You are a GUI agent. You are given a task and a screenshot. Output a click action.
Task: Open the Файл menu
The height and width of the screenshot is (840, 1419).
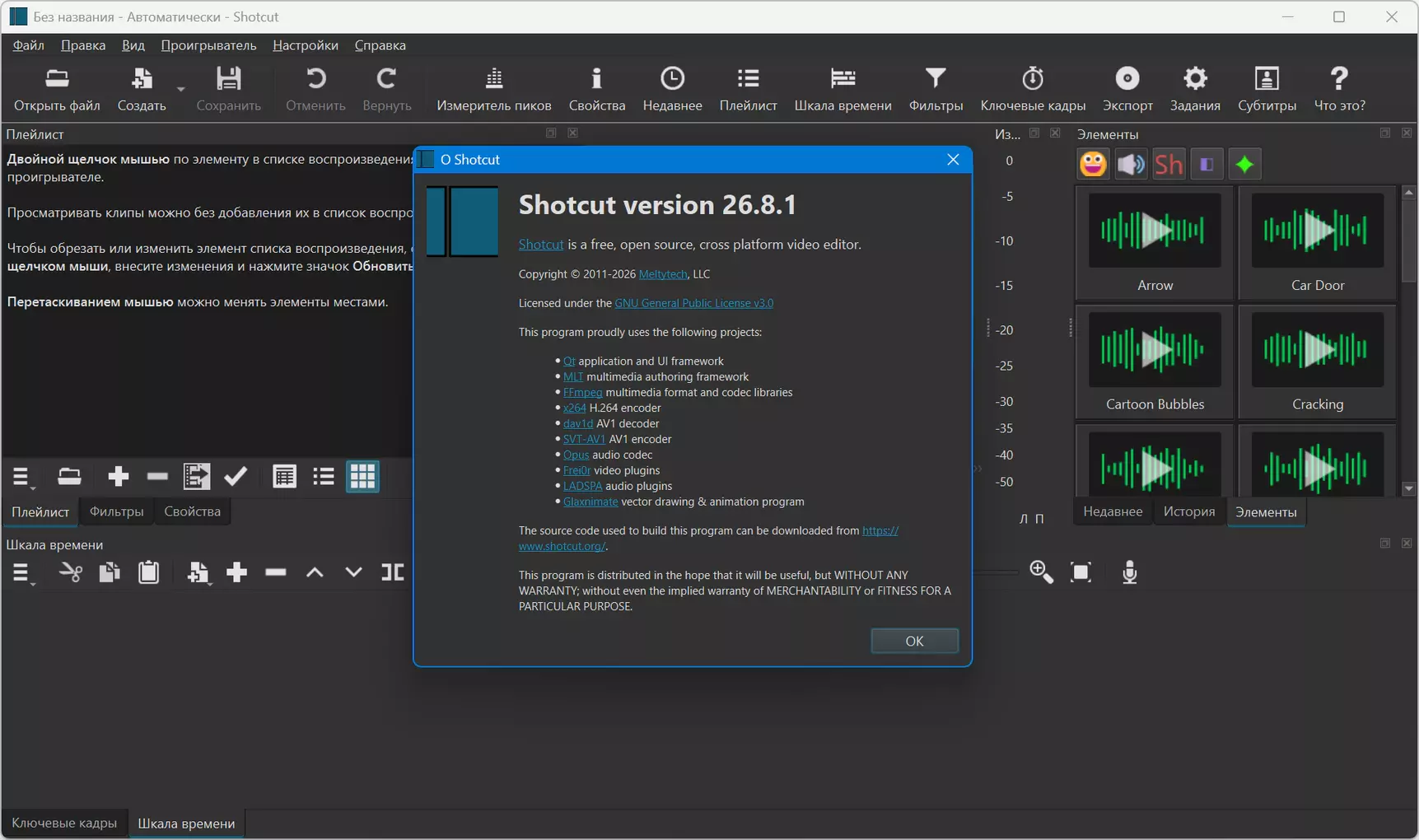point(29,45)
